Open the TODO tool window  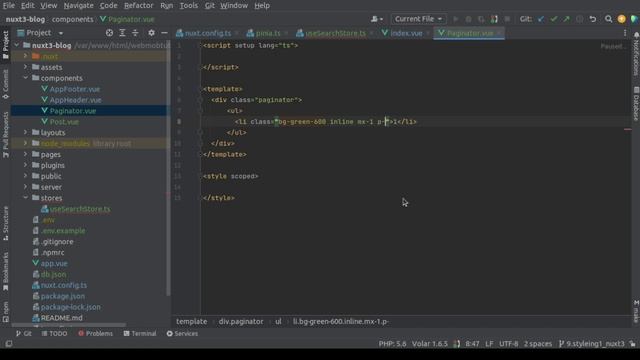click(x=54, y=333)
